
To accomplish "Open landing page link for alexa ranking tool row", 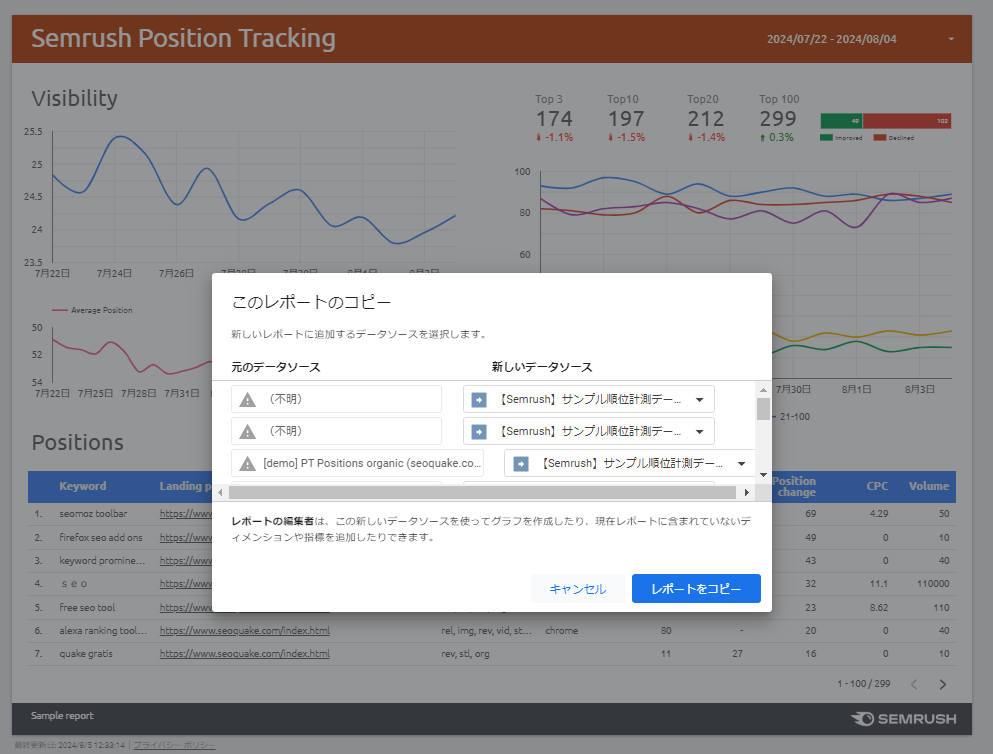I will click(244, 631).
